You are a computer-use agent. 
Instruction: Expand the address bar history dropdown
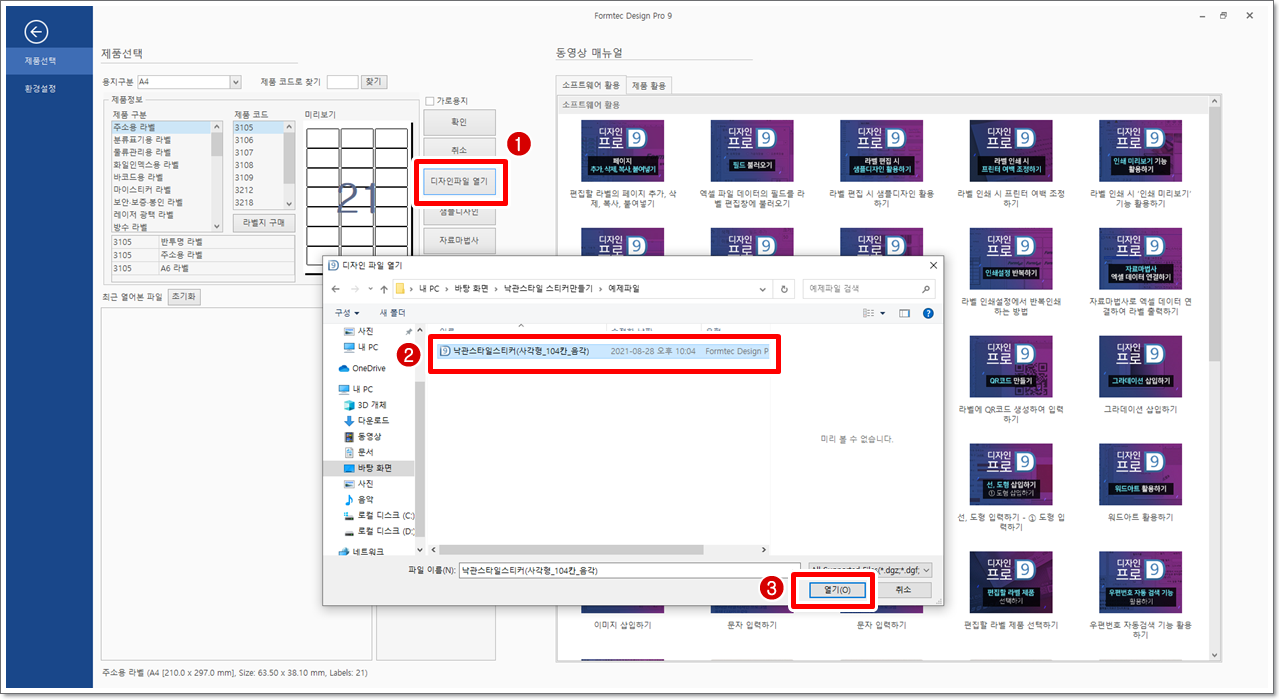[x=765, y=289]
